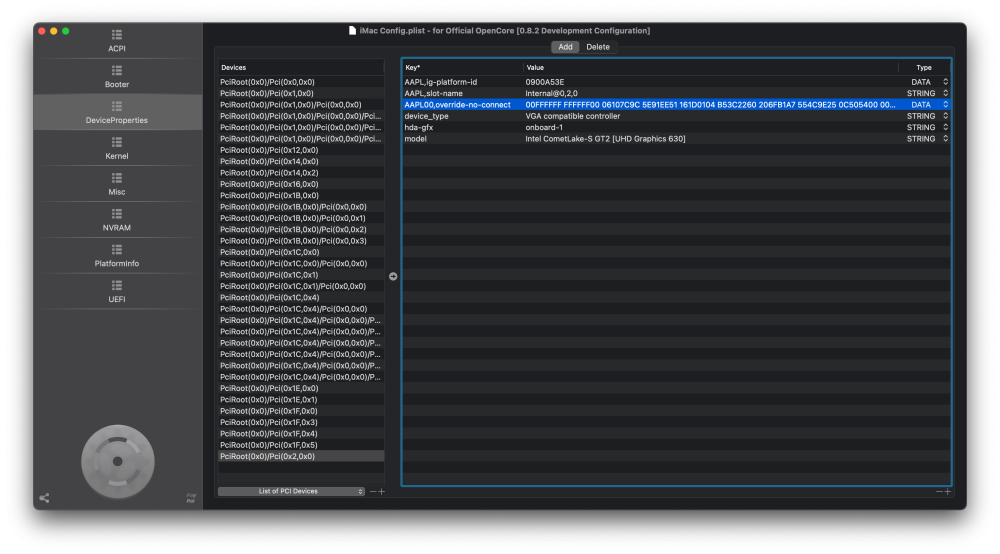Image resolution: width=1000 pixels, height=554 pixels.
Task: Click the Value column header
Action: (x=710, y=68)
